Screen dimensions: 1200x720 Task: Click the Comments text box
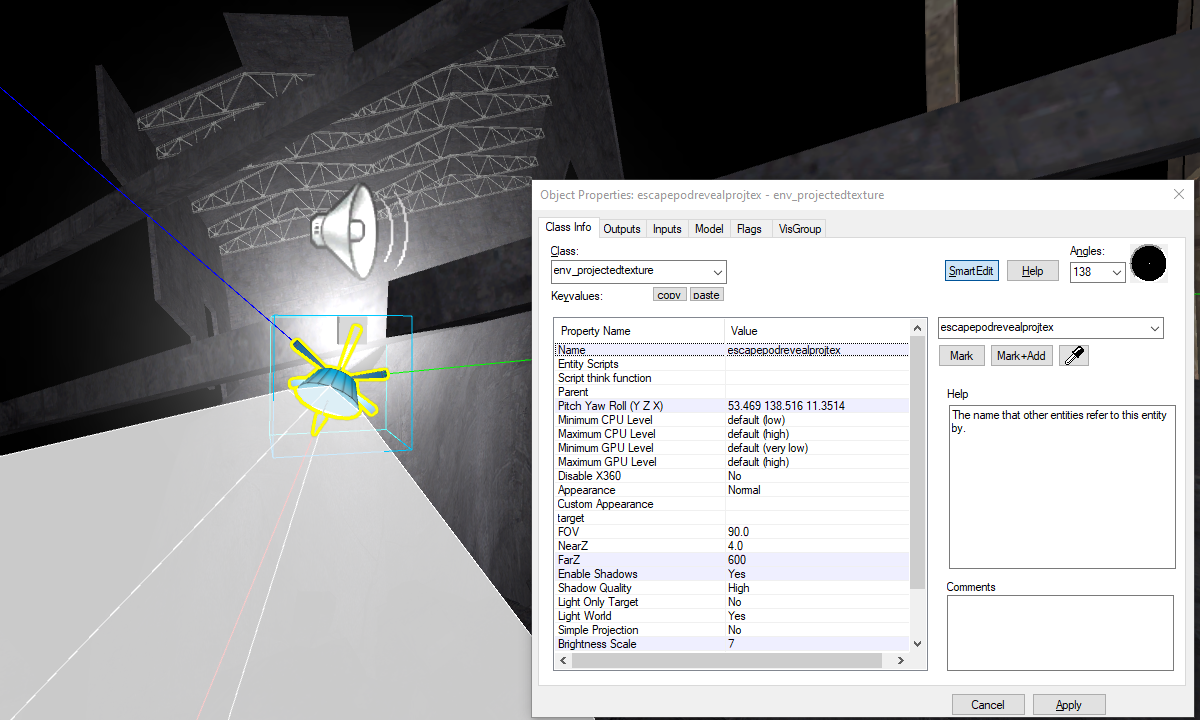point(1060,633)
